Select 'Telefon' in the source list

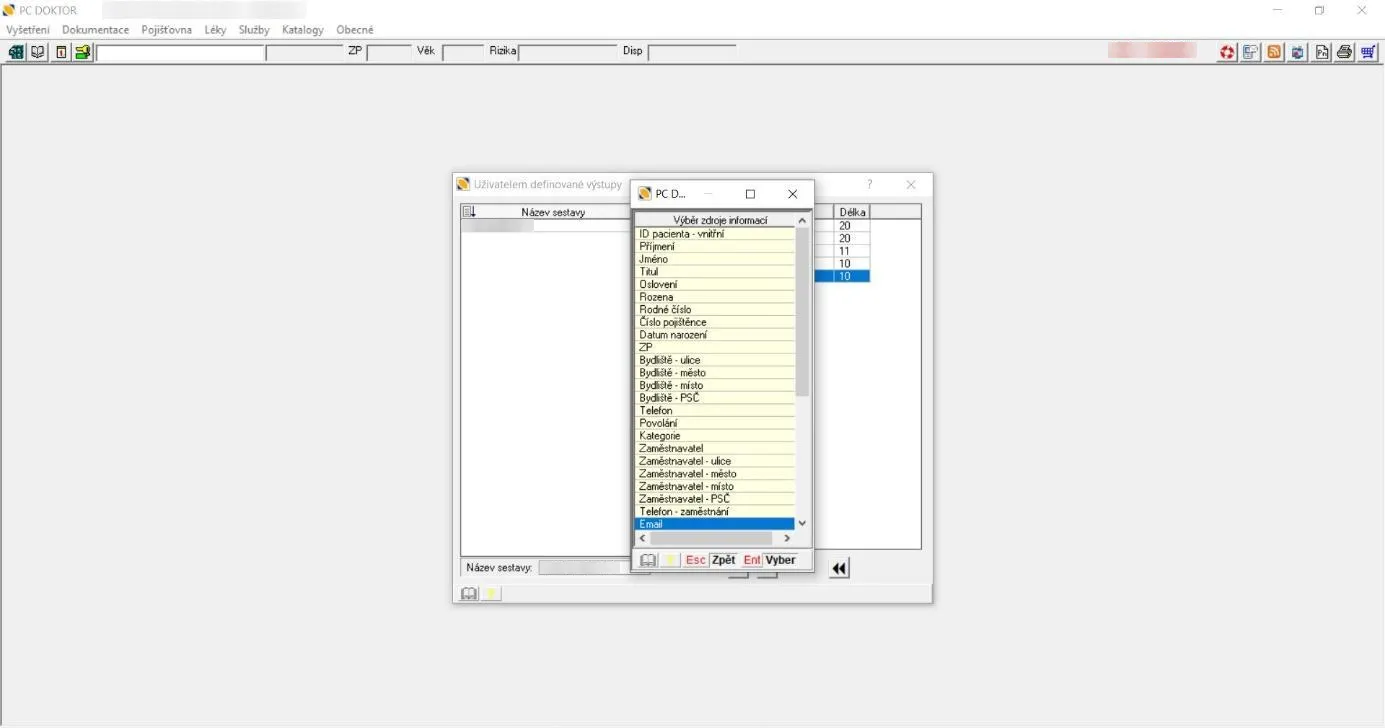click(x=716, y=411)
